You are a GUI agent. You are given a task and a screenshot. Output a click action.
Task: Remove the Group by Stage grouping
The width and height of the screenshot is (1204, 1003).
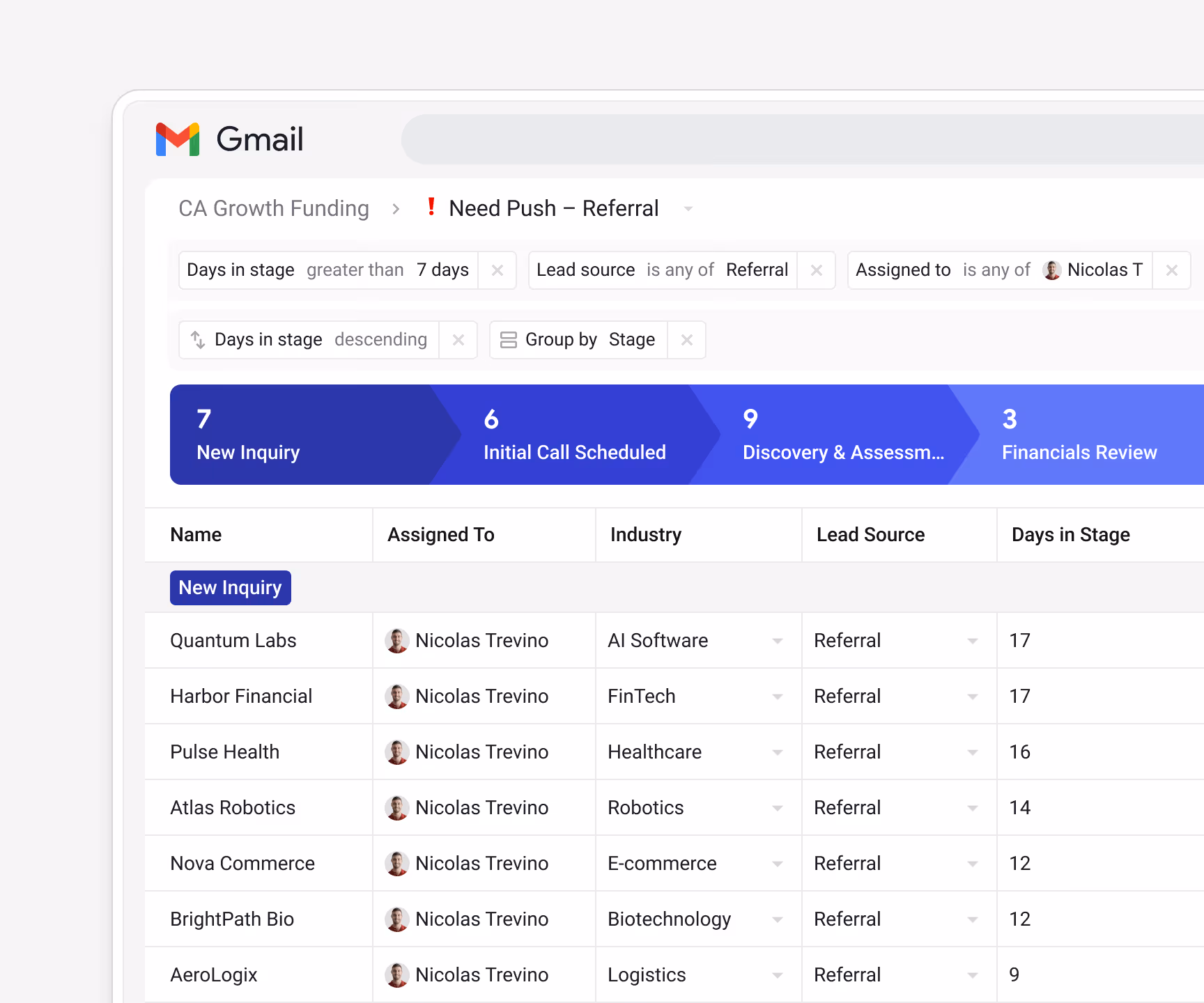point(687,340)
